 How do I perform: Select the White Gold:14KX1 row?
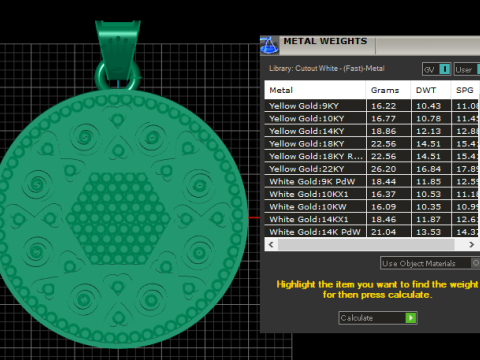pyautogui.click(x=372, y=219)
